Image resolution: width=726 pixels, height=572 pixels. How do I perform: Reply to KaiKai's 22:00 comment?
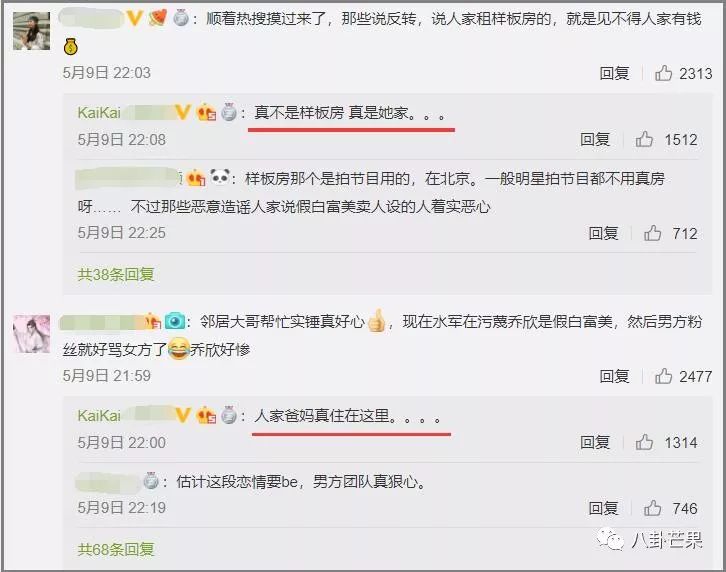(595, 442)
